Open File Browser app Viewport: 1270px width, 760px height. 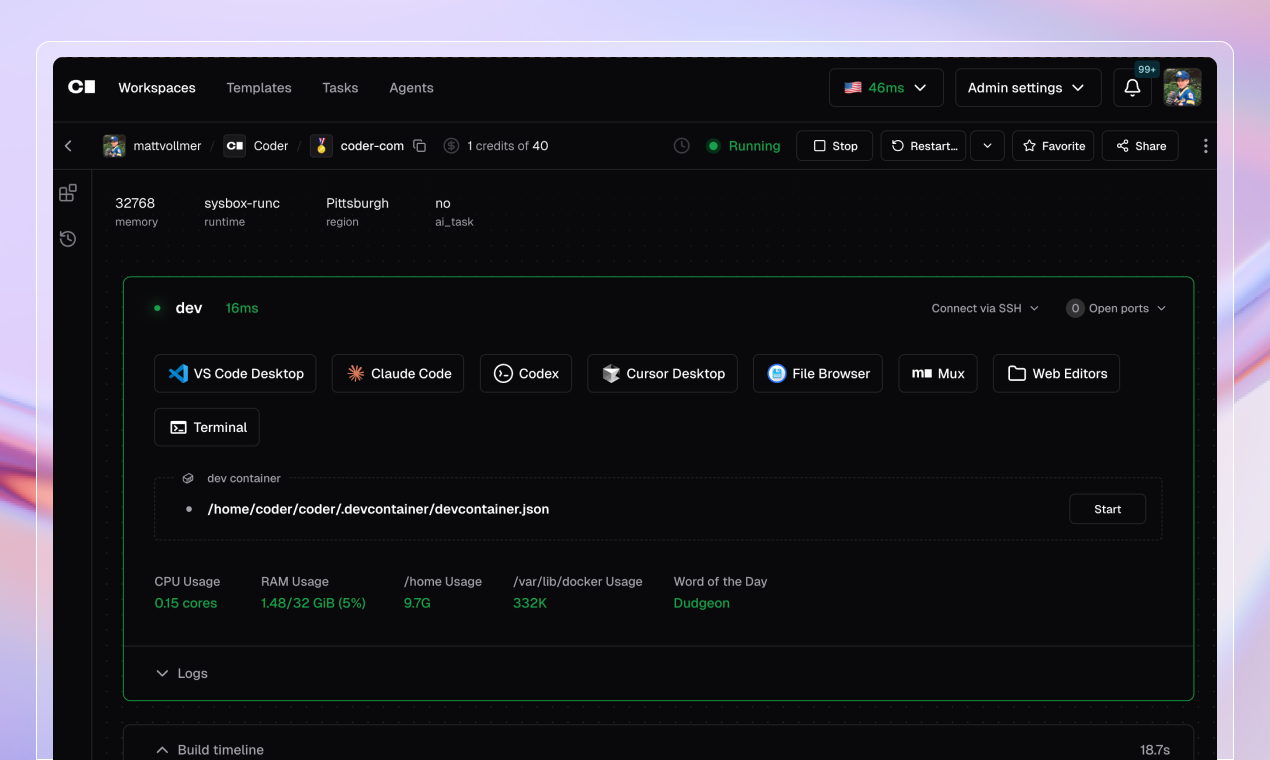tap(818, 373)
